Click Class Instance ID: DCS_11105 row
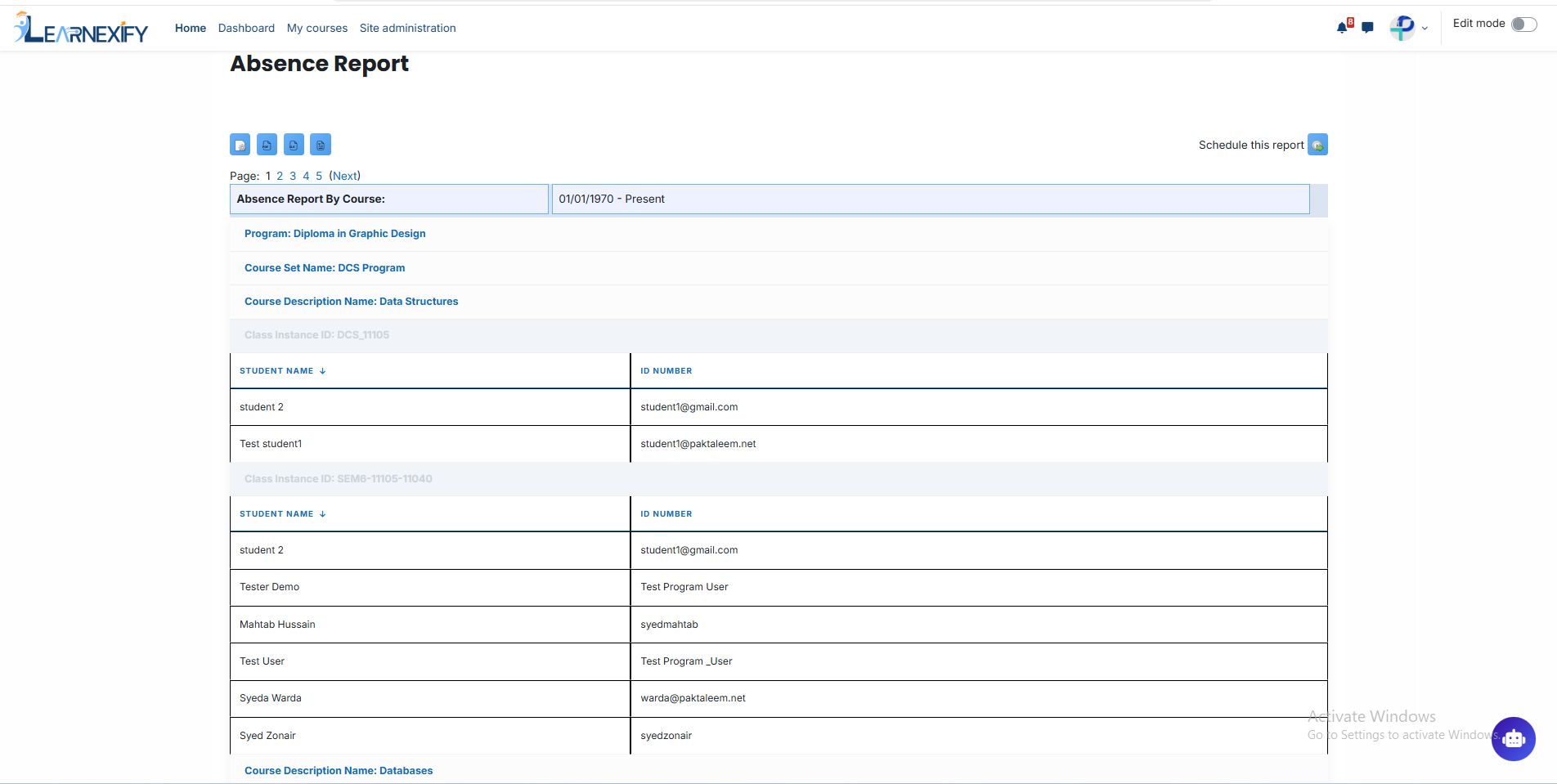 pos(778,335)
